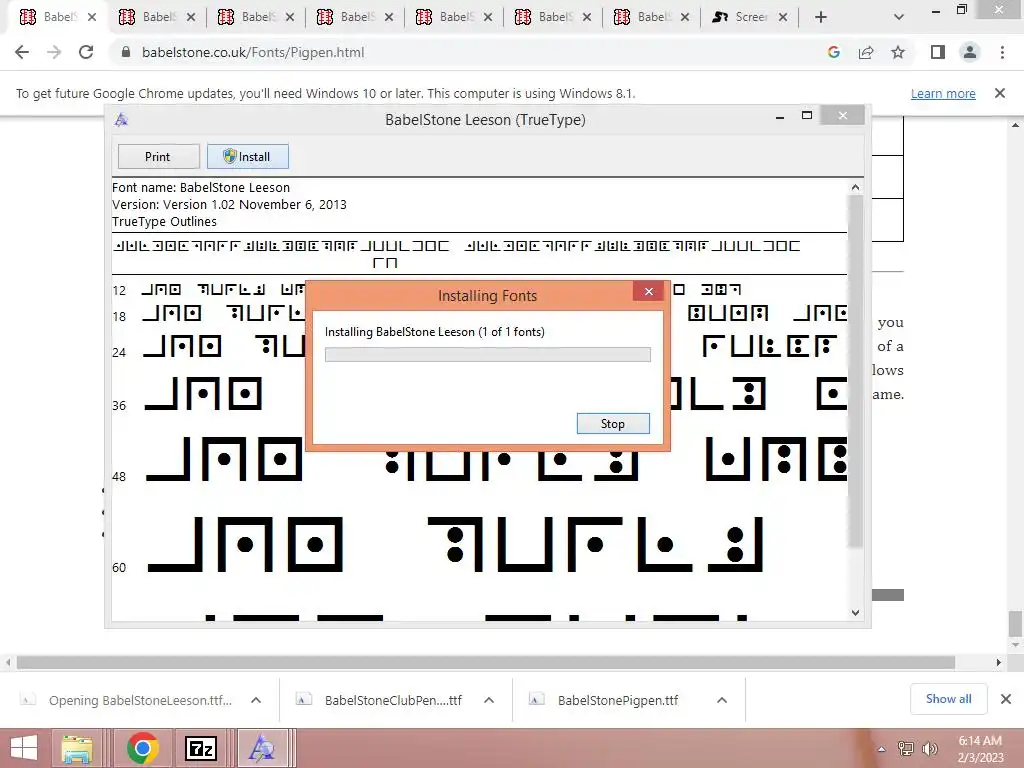
Task: Click Show all downloads
Action: pyautogui.click(x=948, y=699)
